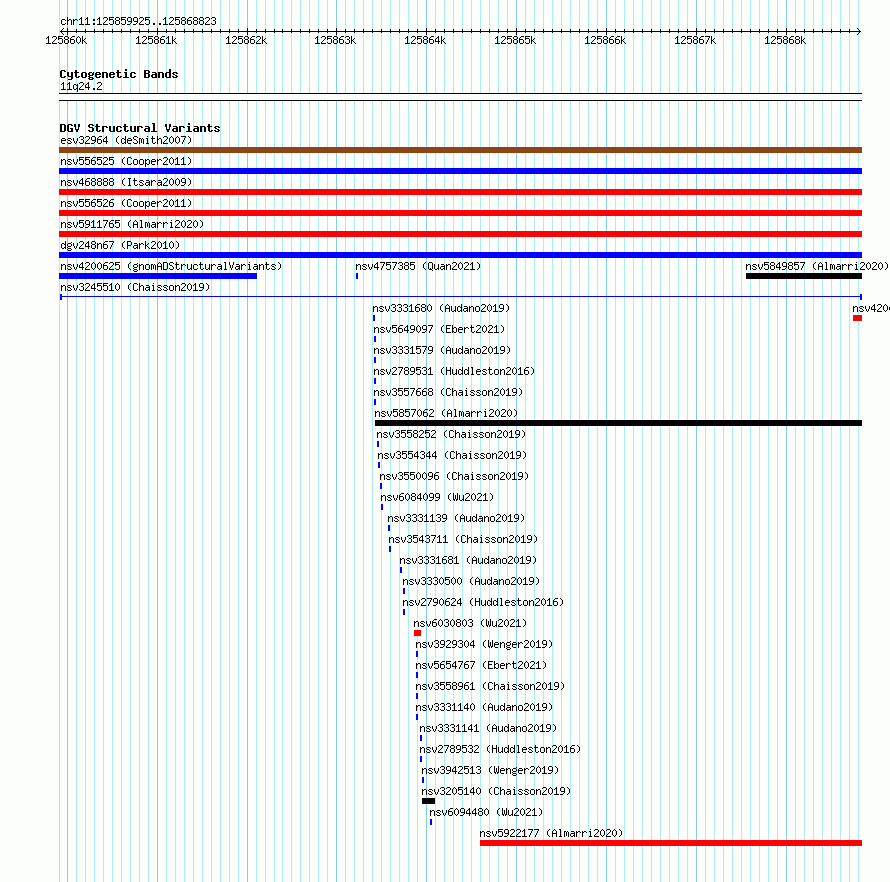This screenshot has height=882, width=890.
Task: Click the black nsv3205140 (Chaisson2019) glyph
Action: click(429, 801)
